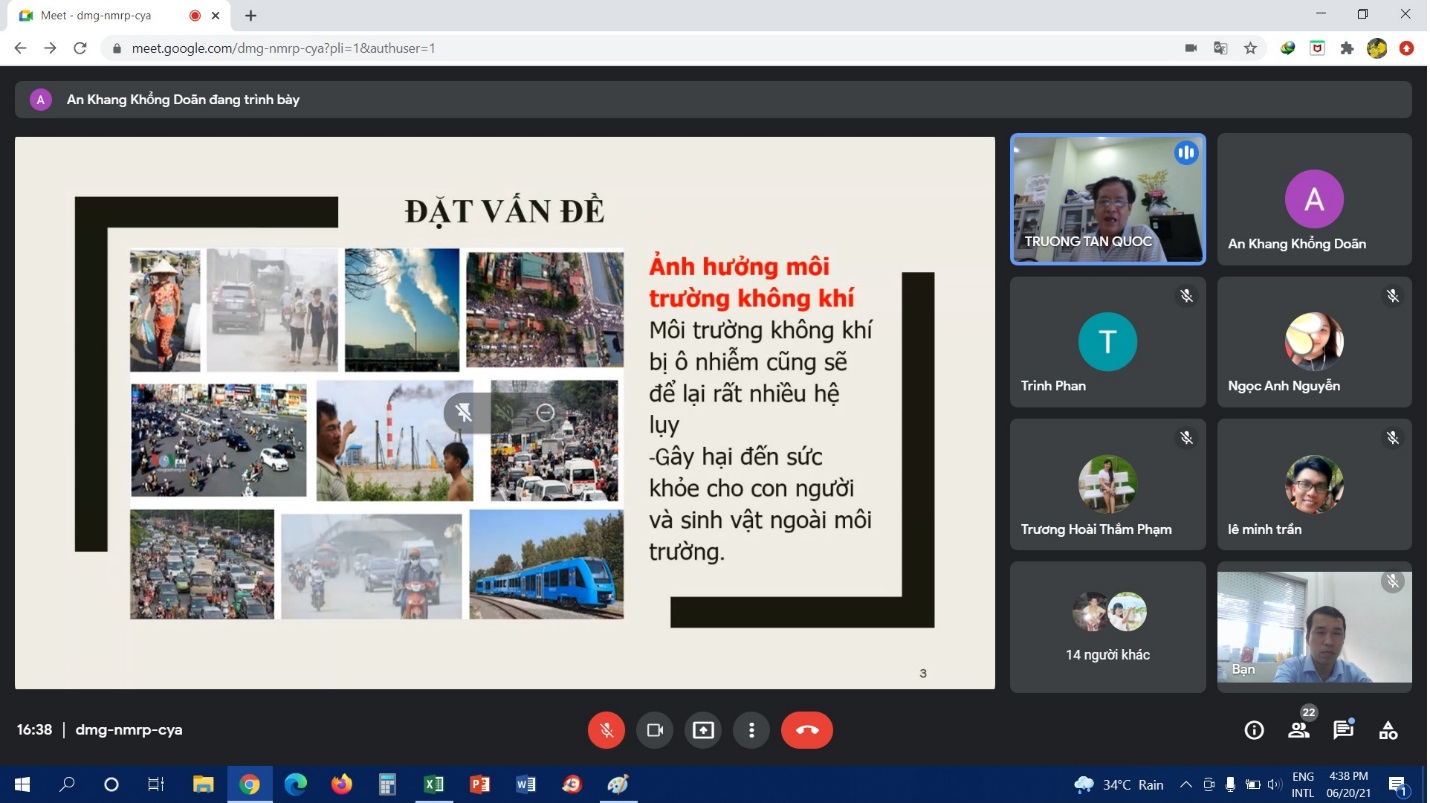
Task: Toggle the camera on/off button
Action: tap(655, 730)
